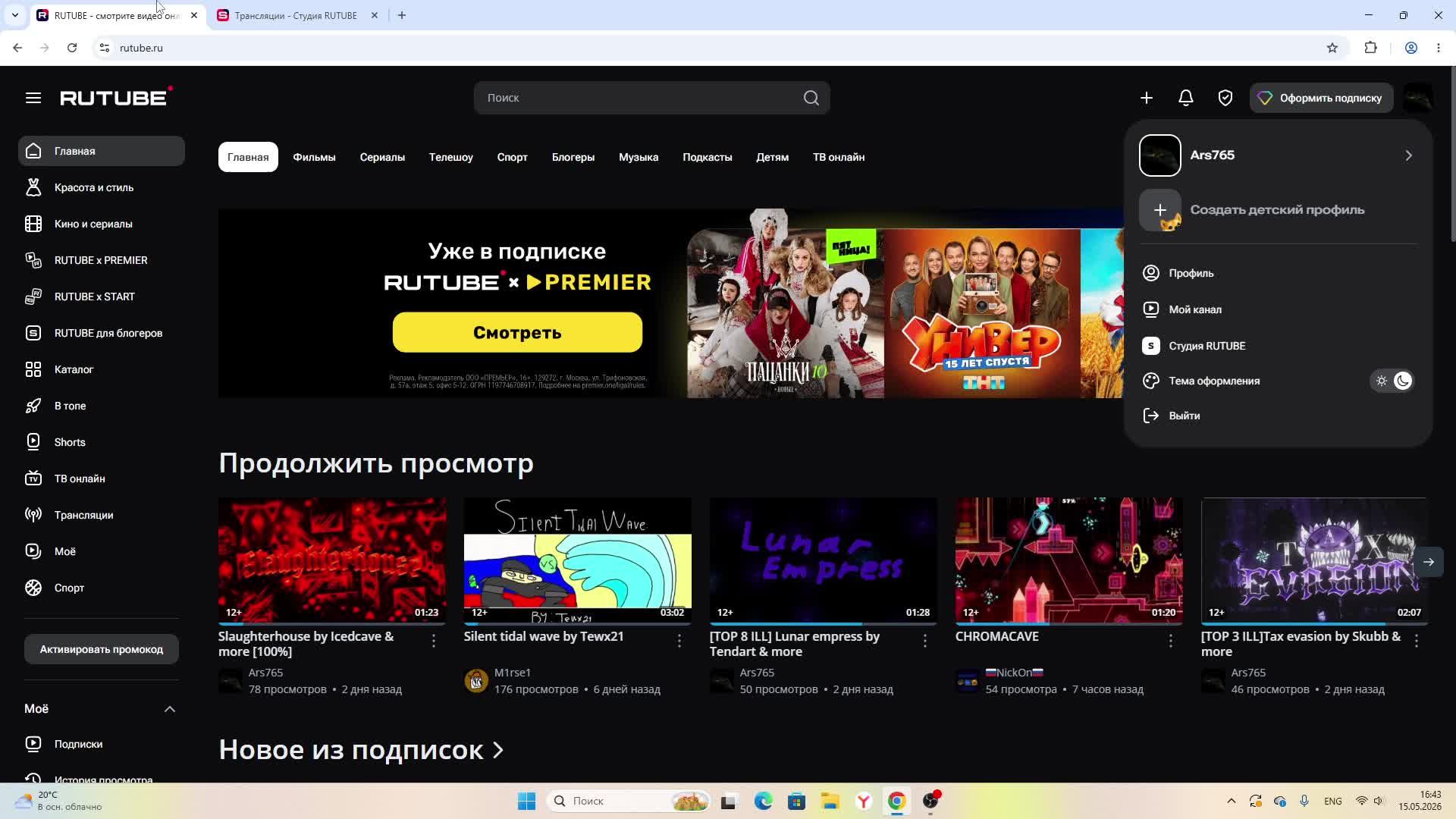The width and height of the screenshot is (1456, 819).
Task: Open Спорт in sidebar
Action: pos(102,588)
